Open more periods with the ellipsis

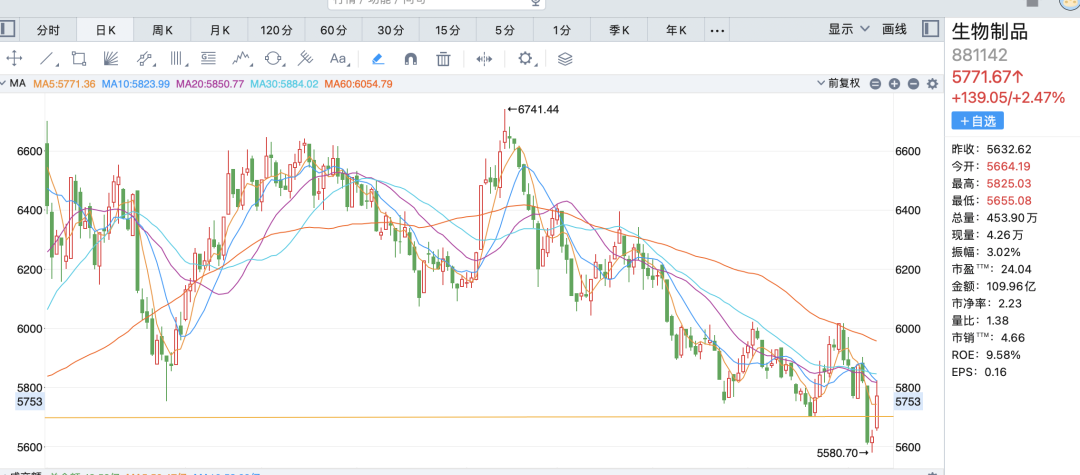click(x=717, y=30)
